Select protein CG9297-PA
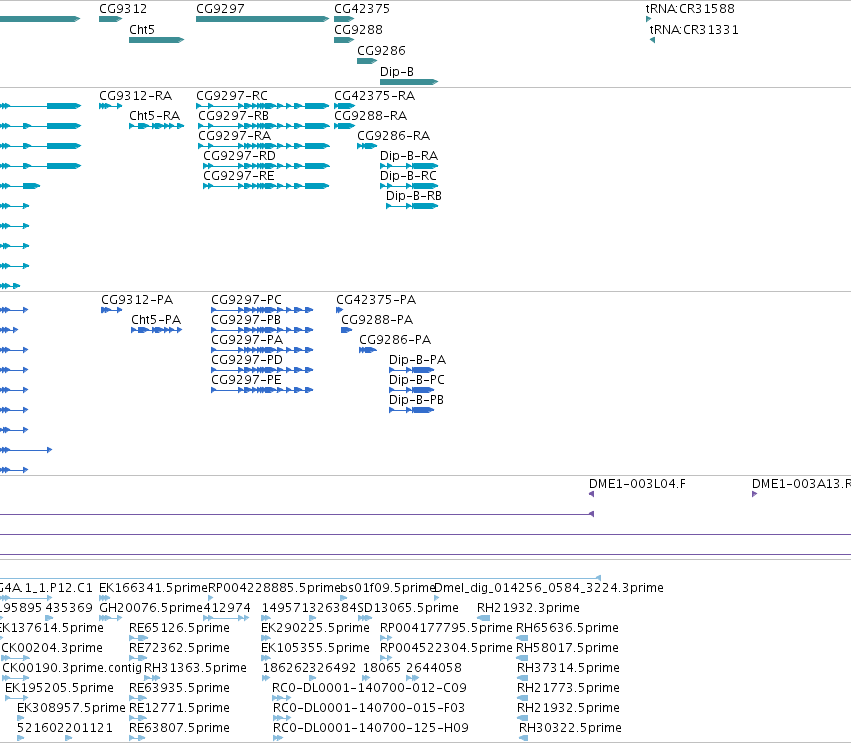The height and width of the screenshot is (743, 851). pyautogui.click(x=247, y=340)
